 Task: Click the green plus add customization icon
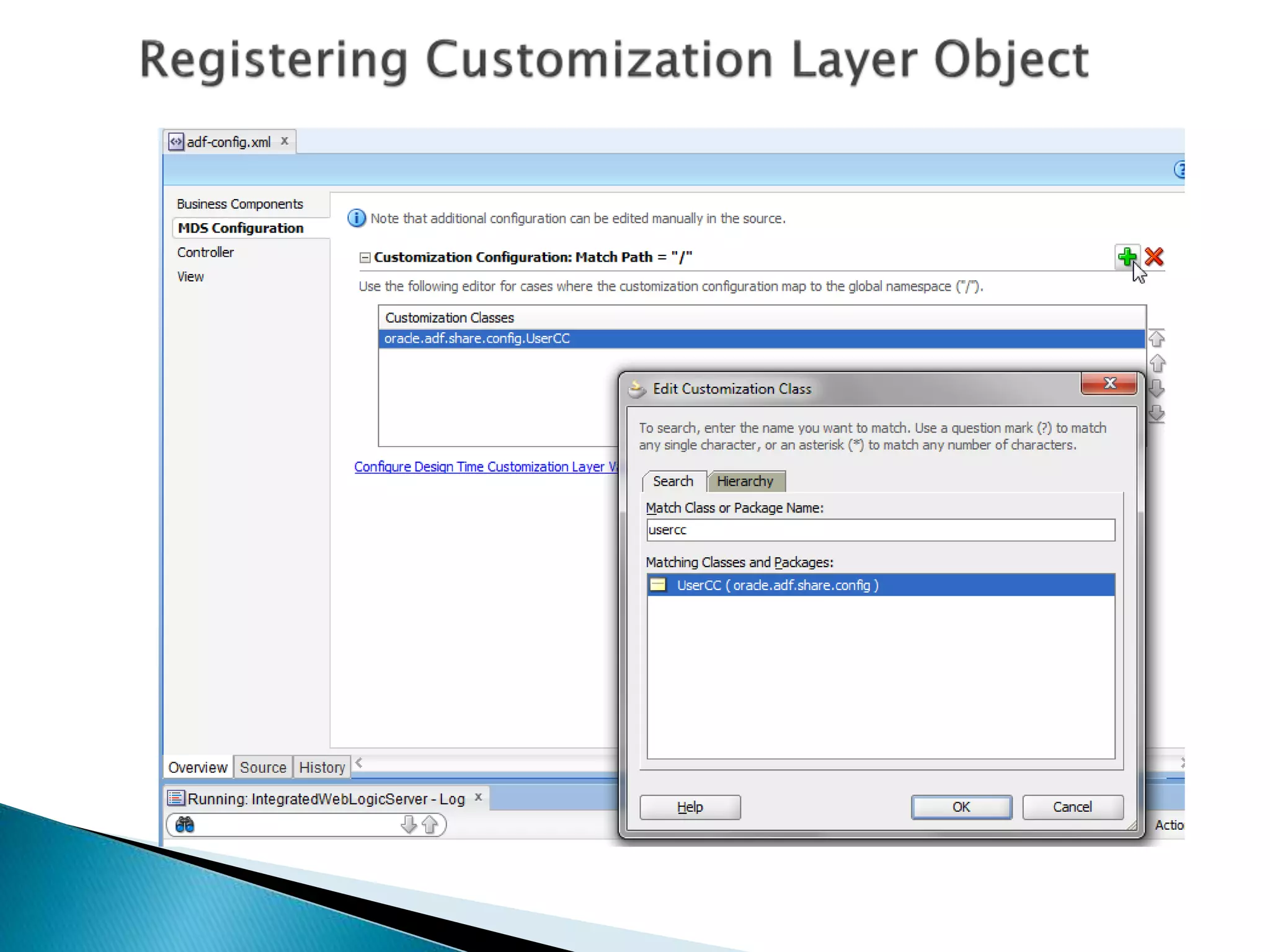[x=1127, y=257]
